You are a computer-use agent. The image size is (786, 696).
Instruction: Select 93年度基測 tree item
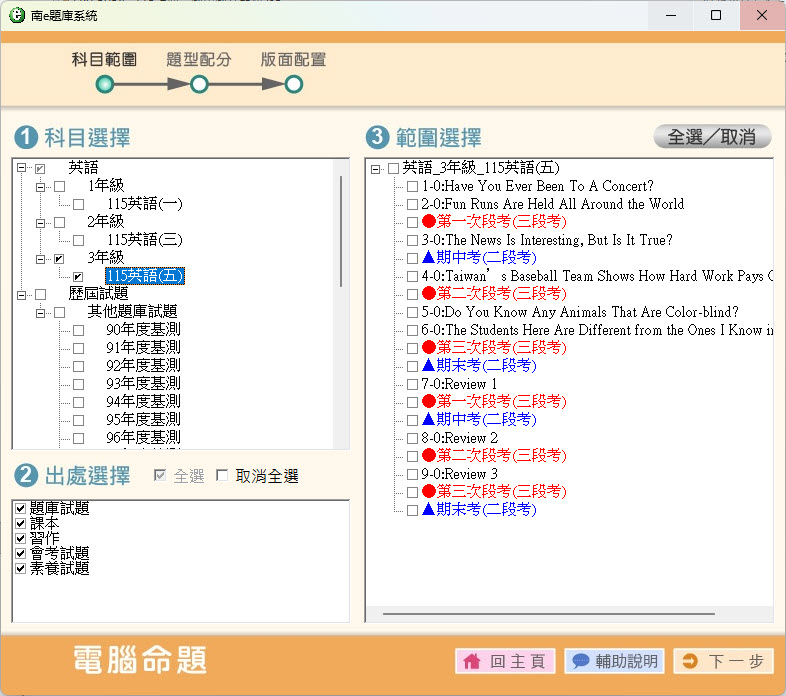[x=143, y=384]
